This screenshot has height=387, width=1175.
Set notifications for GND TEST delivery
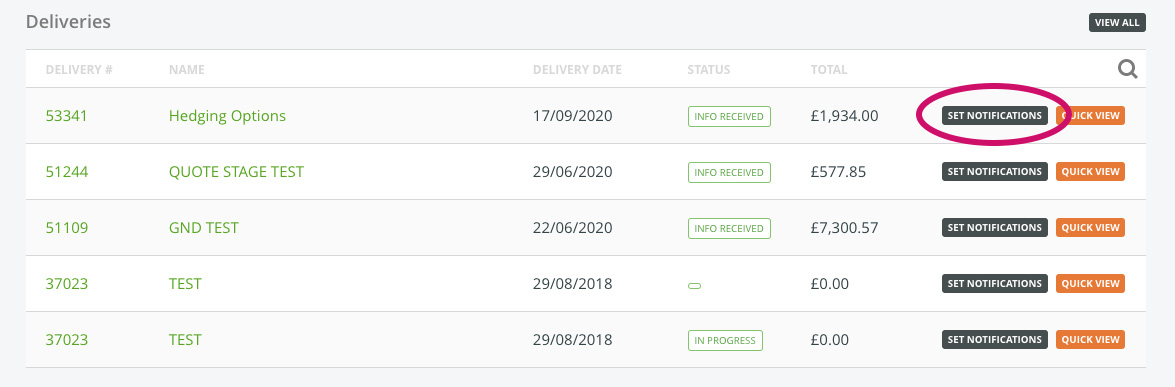pos(995,227)
